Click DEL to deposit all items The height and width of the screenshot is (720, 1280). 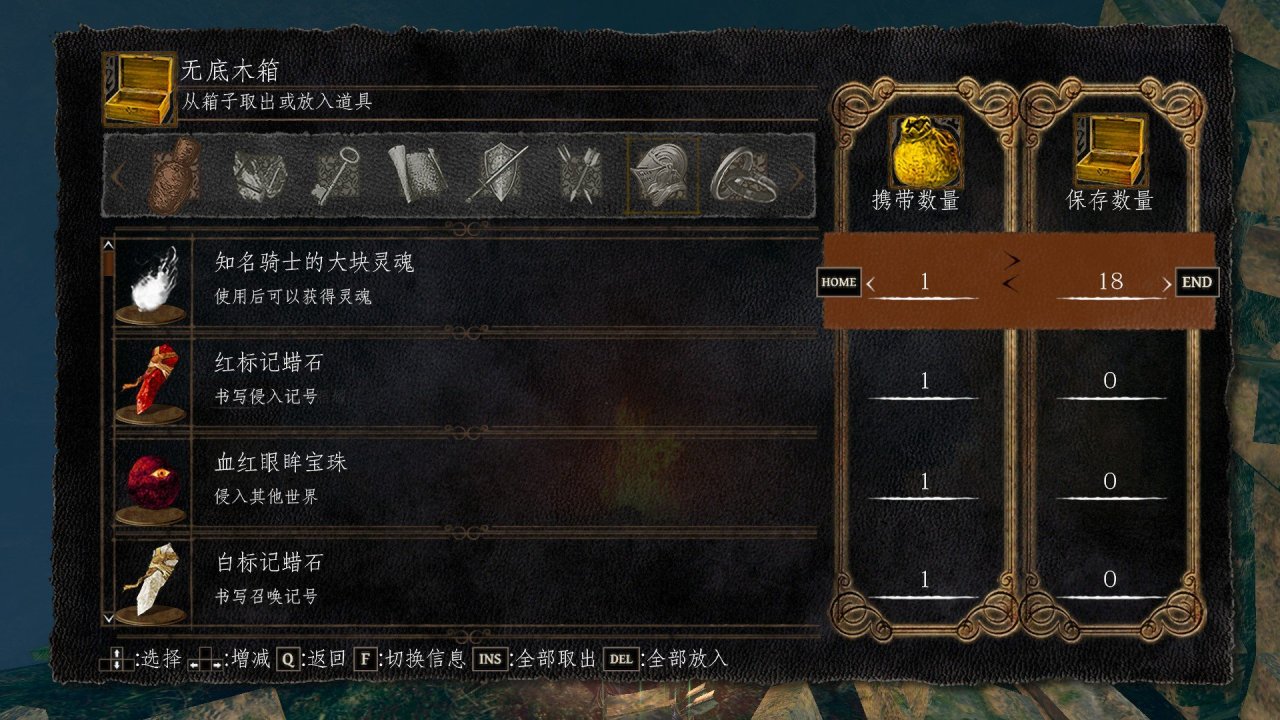[x=620, y=659]
